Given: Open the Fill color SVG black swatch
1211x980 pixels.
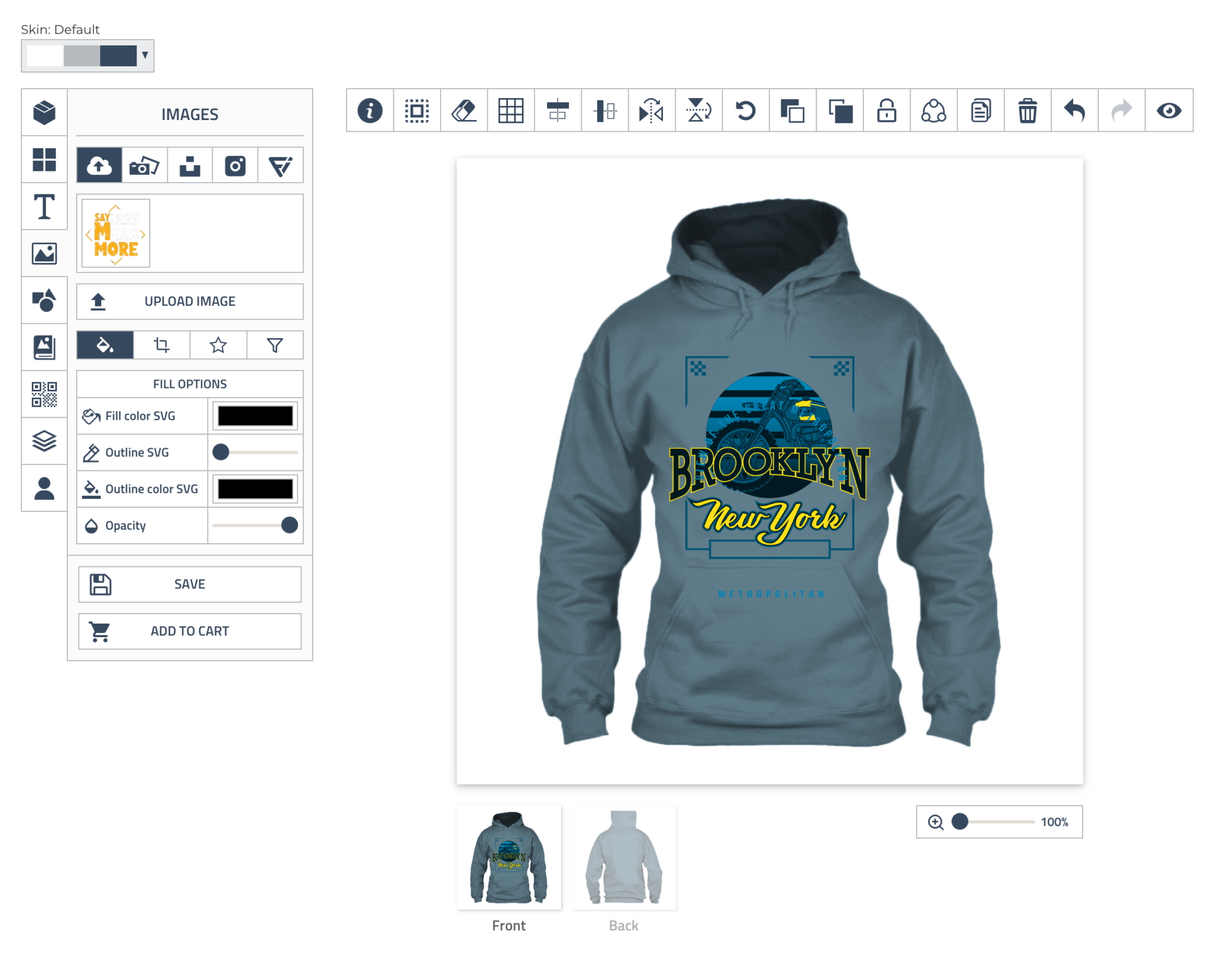Looking at the screenshot, I should tap(255, 416).
